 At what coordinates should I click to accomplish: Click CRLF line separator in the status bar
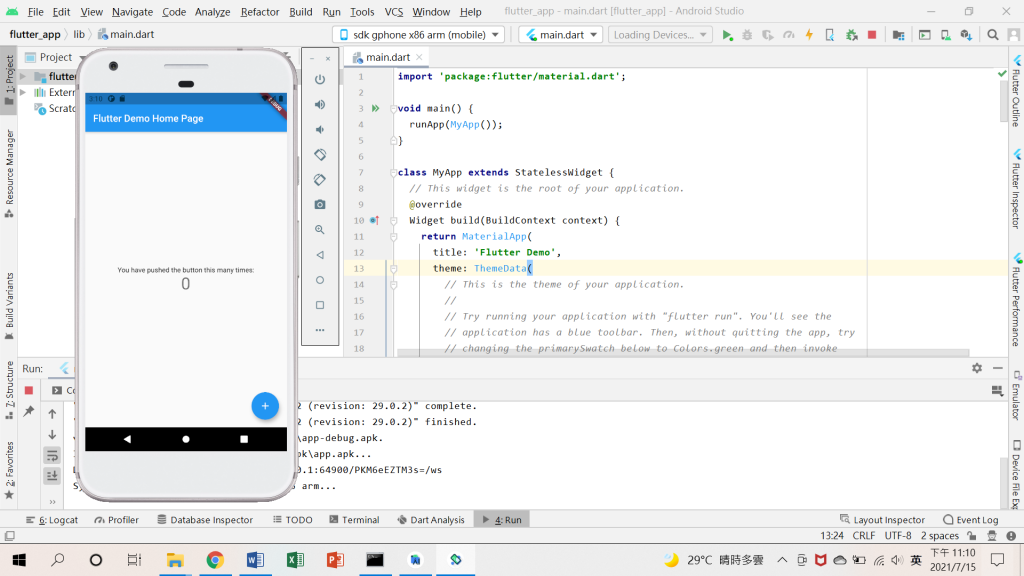pyautogui.click(x=863, y=536)
